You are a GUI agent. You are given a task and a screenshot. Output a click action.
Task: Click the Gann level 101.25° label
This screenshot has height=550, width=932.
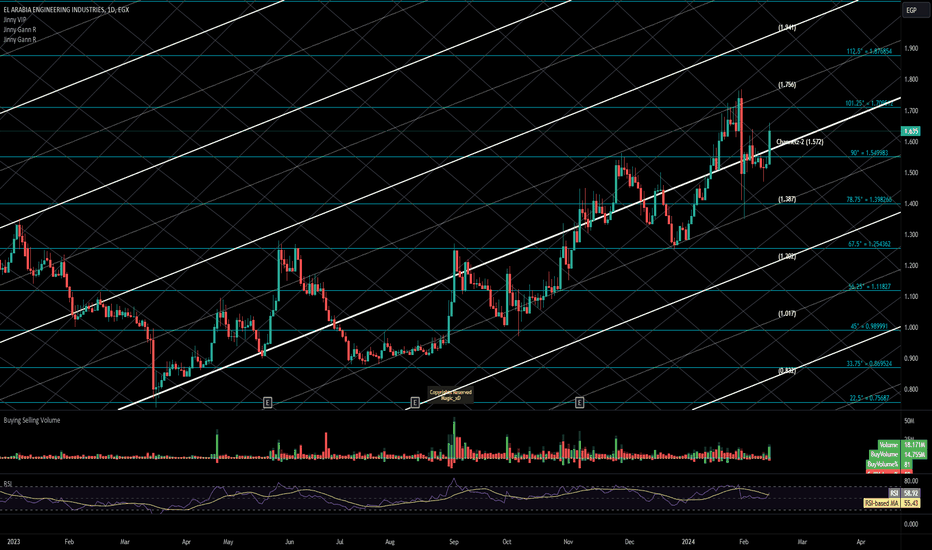click(869, 103)
